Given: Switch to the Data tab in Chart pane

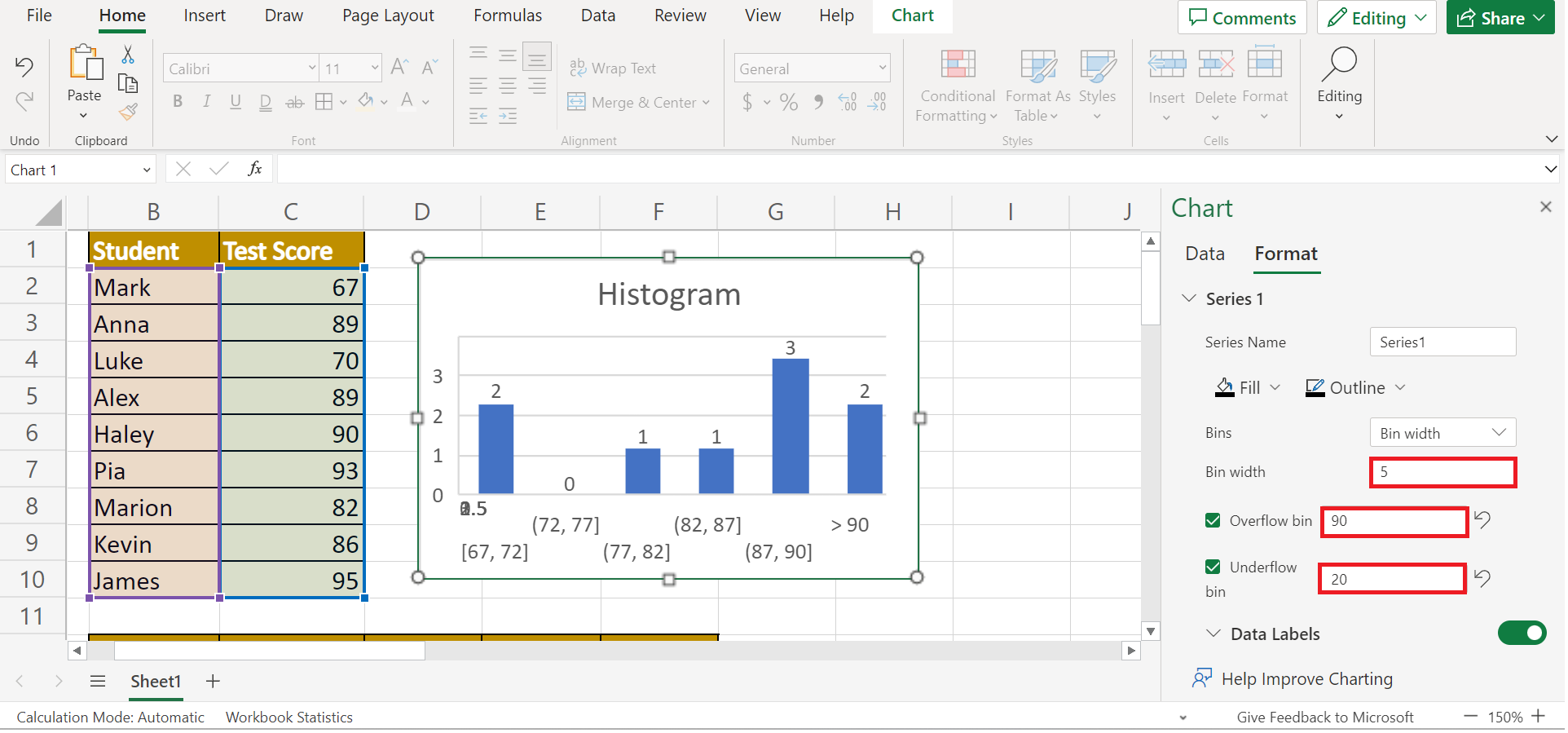Looking at the screenshot, I should [1205, 254].
